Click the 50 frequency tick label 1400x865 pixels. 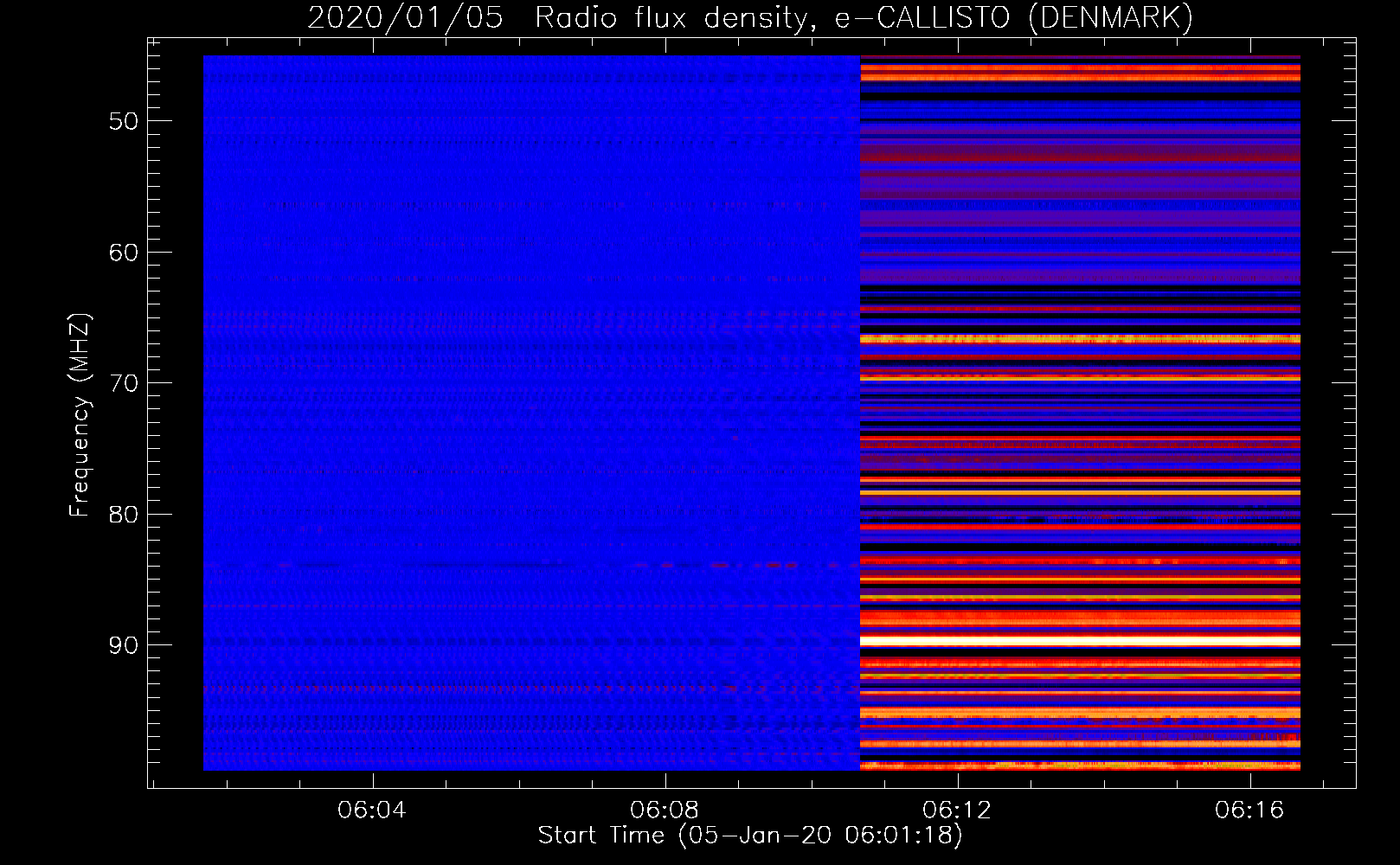tap(123, 121)
